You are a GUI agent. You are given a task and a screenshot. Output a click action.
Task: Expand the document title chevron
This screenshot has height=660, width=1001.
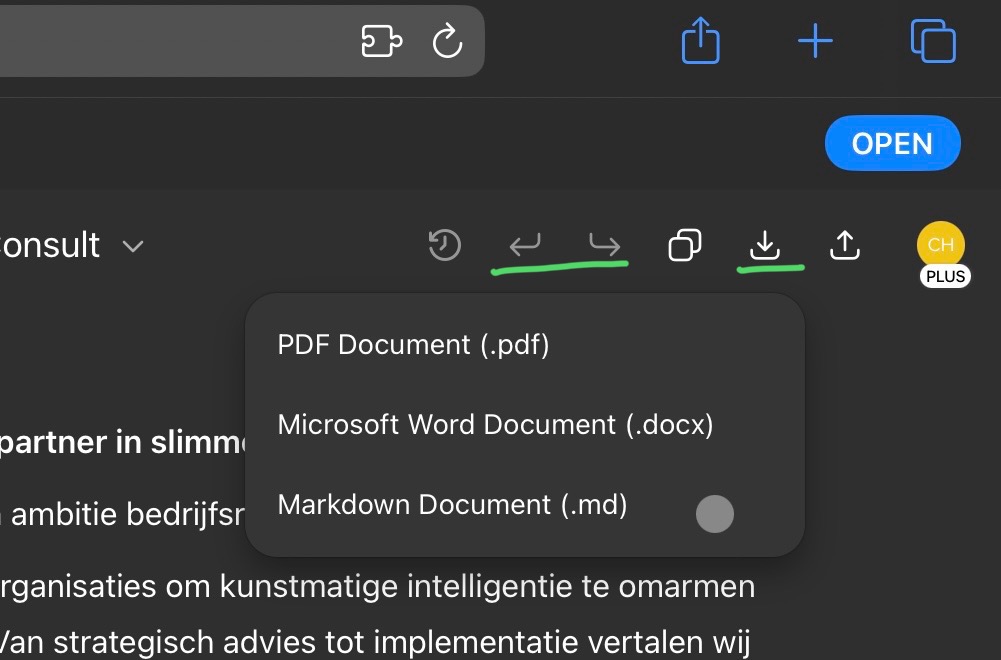pyautogui.click(x=133, y=246)
